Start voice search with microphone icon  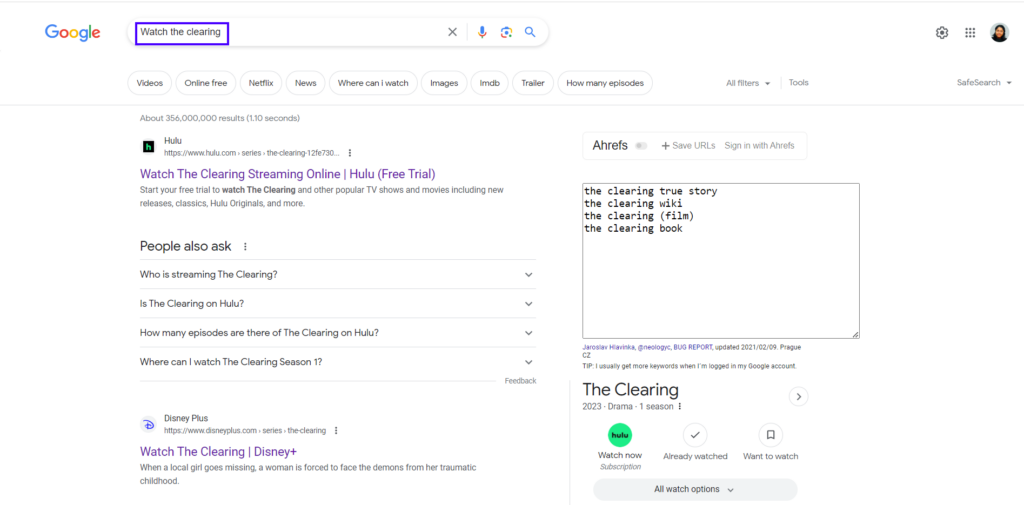(x=482, y=32)
